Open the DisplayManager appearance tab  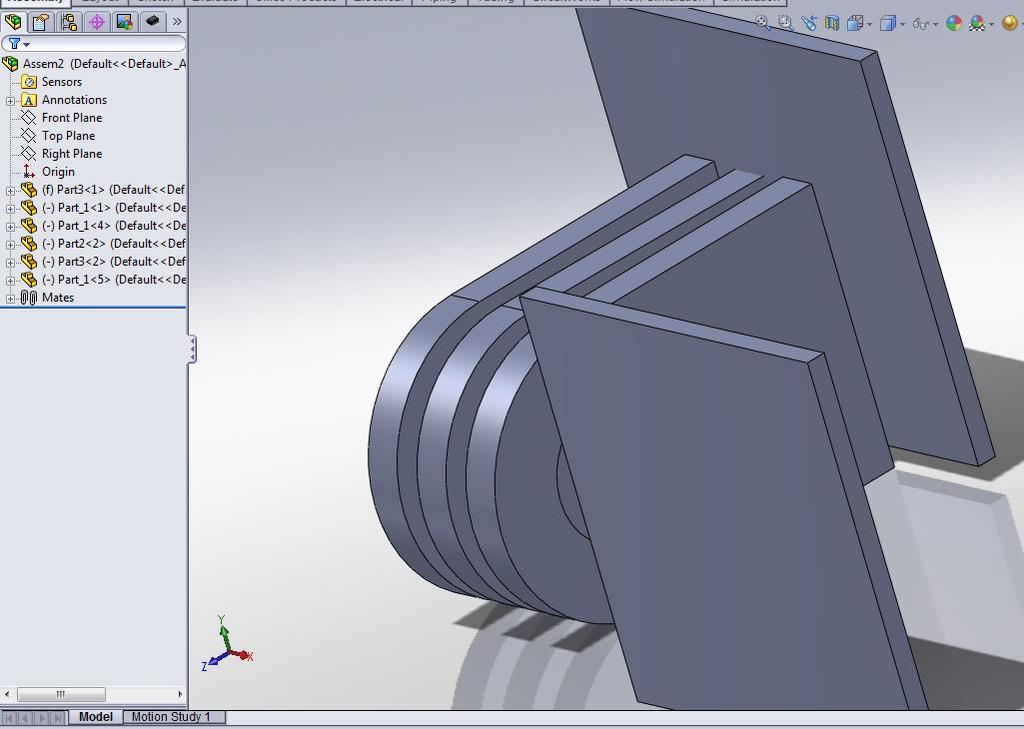coord(125,22)
